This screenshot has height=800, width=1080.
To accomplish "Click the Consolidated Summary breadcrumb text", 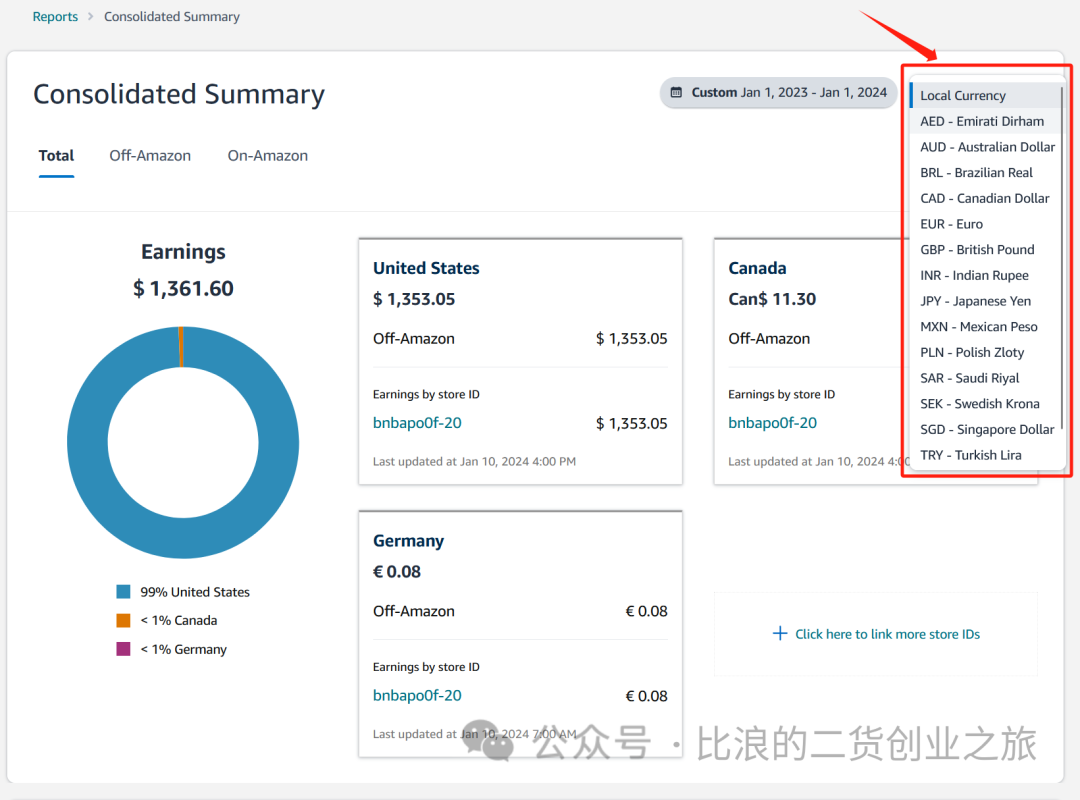I will (x=172, y=17).
